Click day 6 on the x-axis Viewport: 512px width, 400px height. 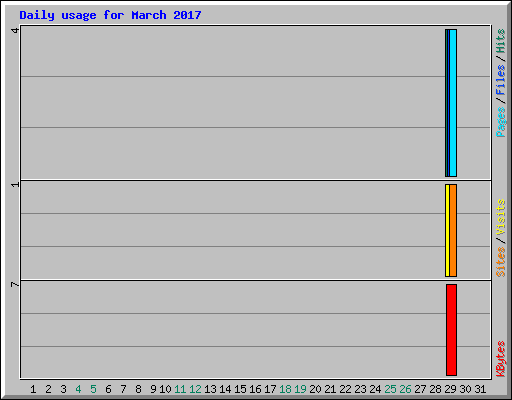108,389
